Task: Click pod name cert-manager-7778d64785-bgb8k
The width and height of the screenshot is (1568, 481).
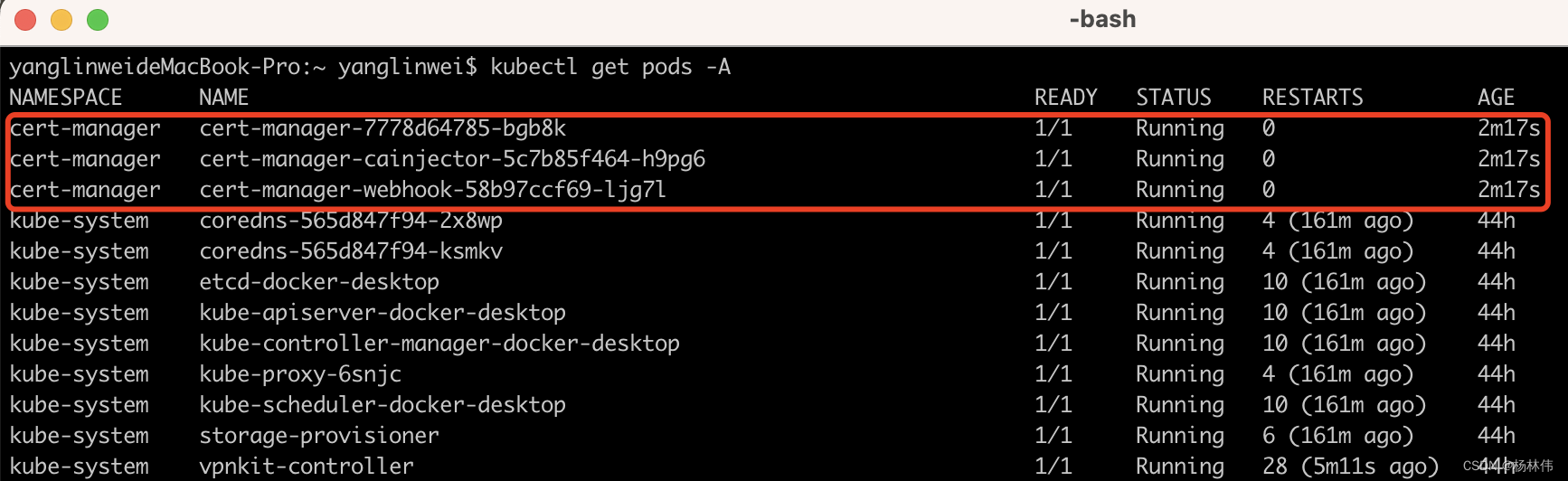Action: click(383, 128)
